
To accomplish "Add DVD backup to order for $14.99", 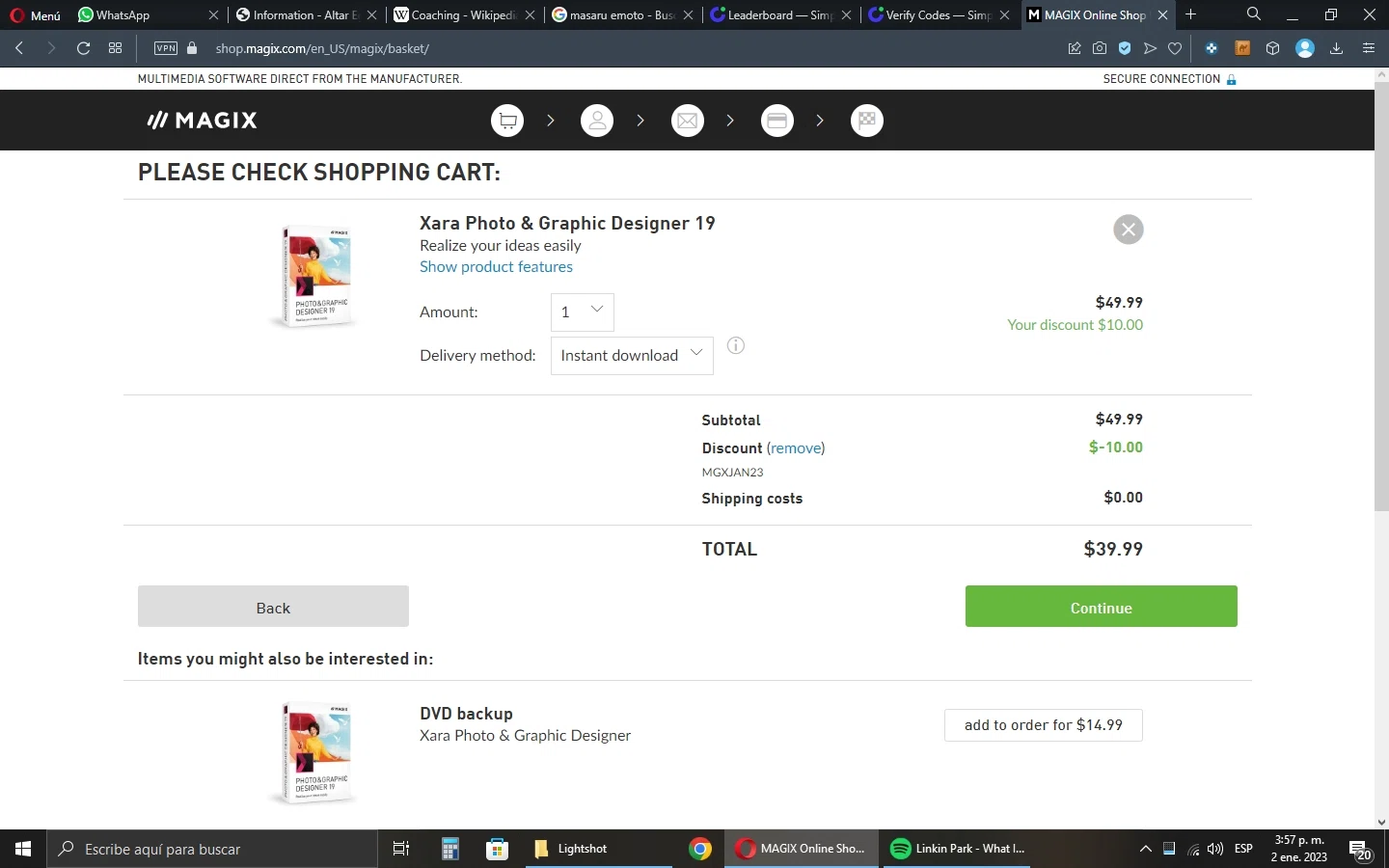I will pos(1044,725).
